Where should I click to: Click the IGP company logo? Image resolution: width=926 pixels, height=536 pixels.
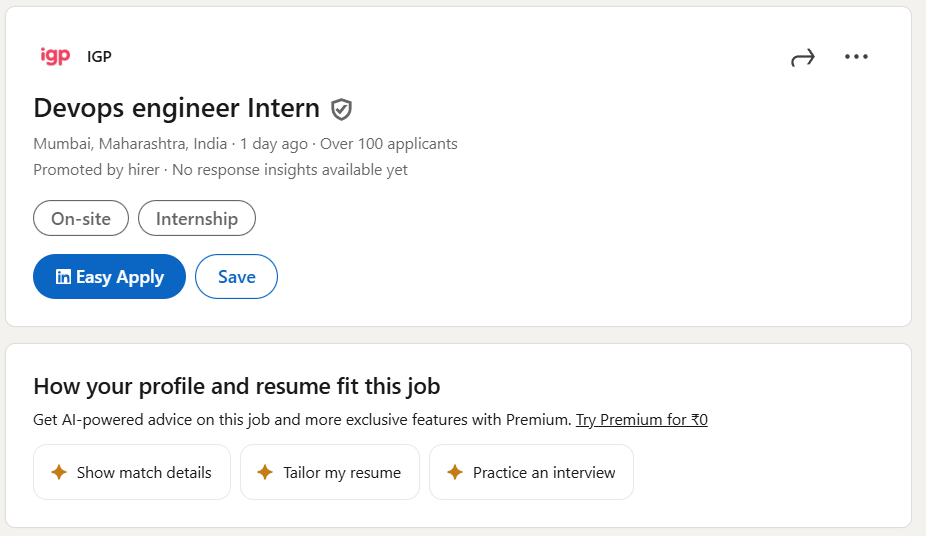[x=55, y=57]
